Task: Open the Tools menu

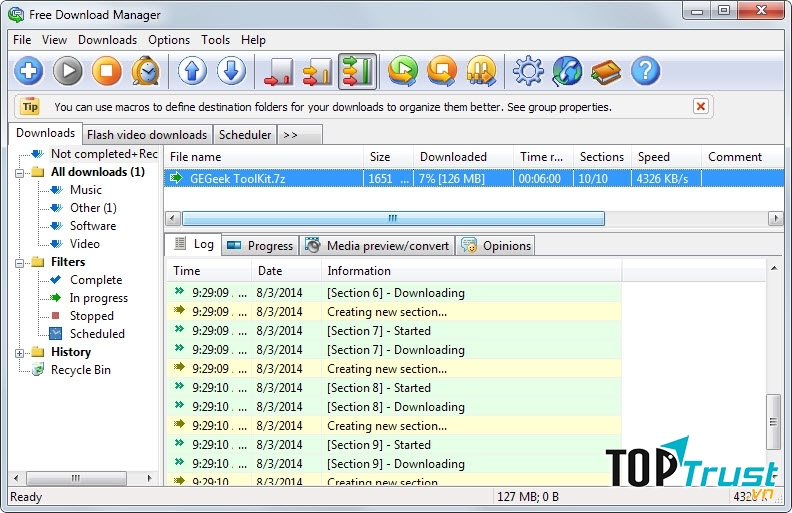Action: (x=215, y=40)
